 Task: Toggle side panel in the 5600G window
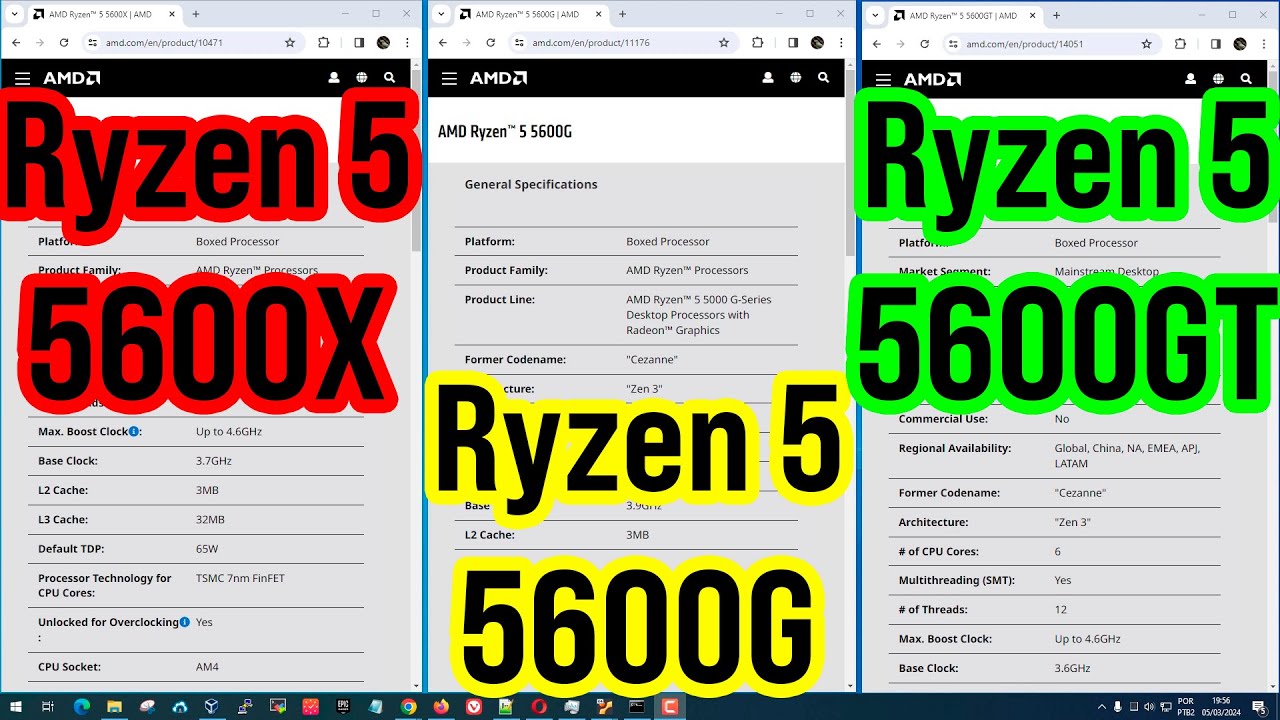pyautogui.click(x=793, y=43)
